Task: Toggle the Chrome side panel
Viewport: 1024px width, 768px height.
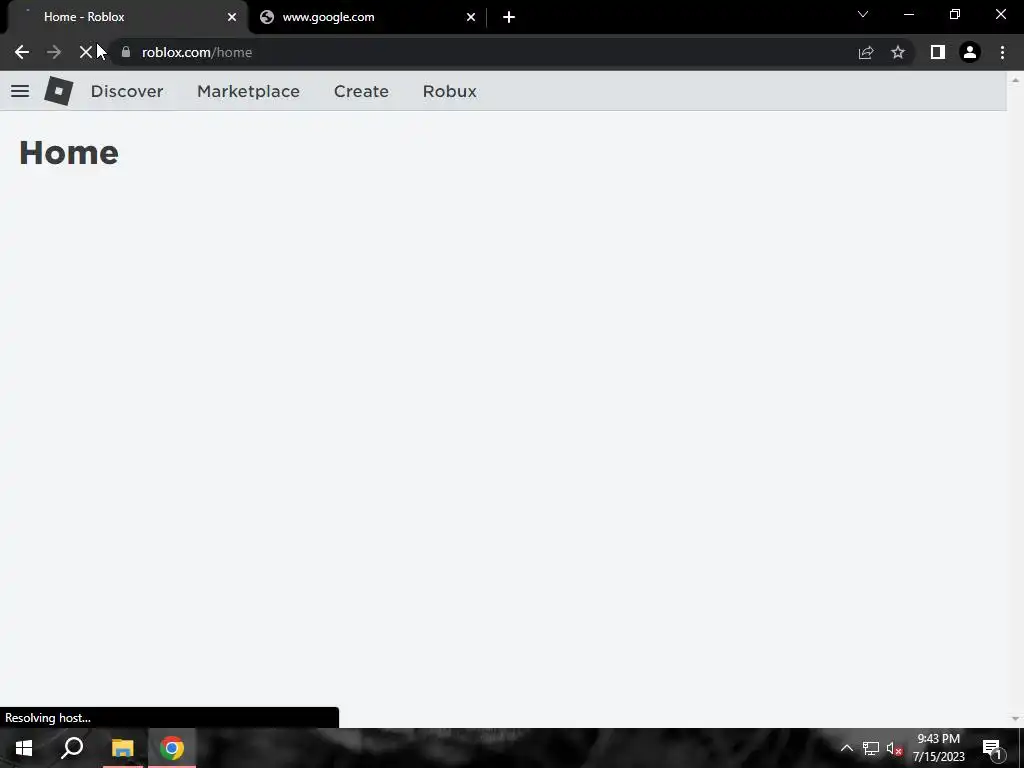Action: pyautogui.click(x=938, y=52)
